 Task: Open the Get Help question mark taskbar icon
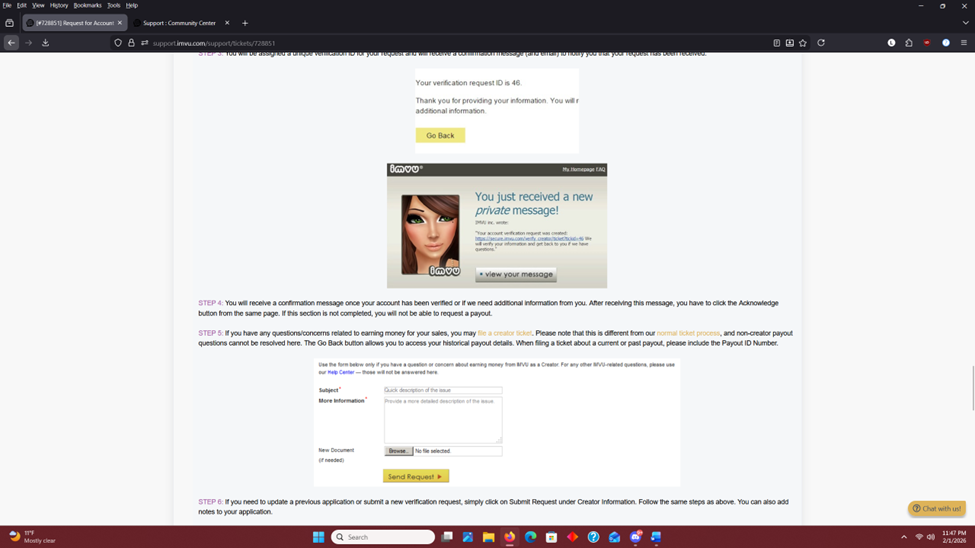pyautogui.click(x=593, y=537)
